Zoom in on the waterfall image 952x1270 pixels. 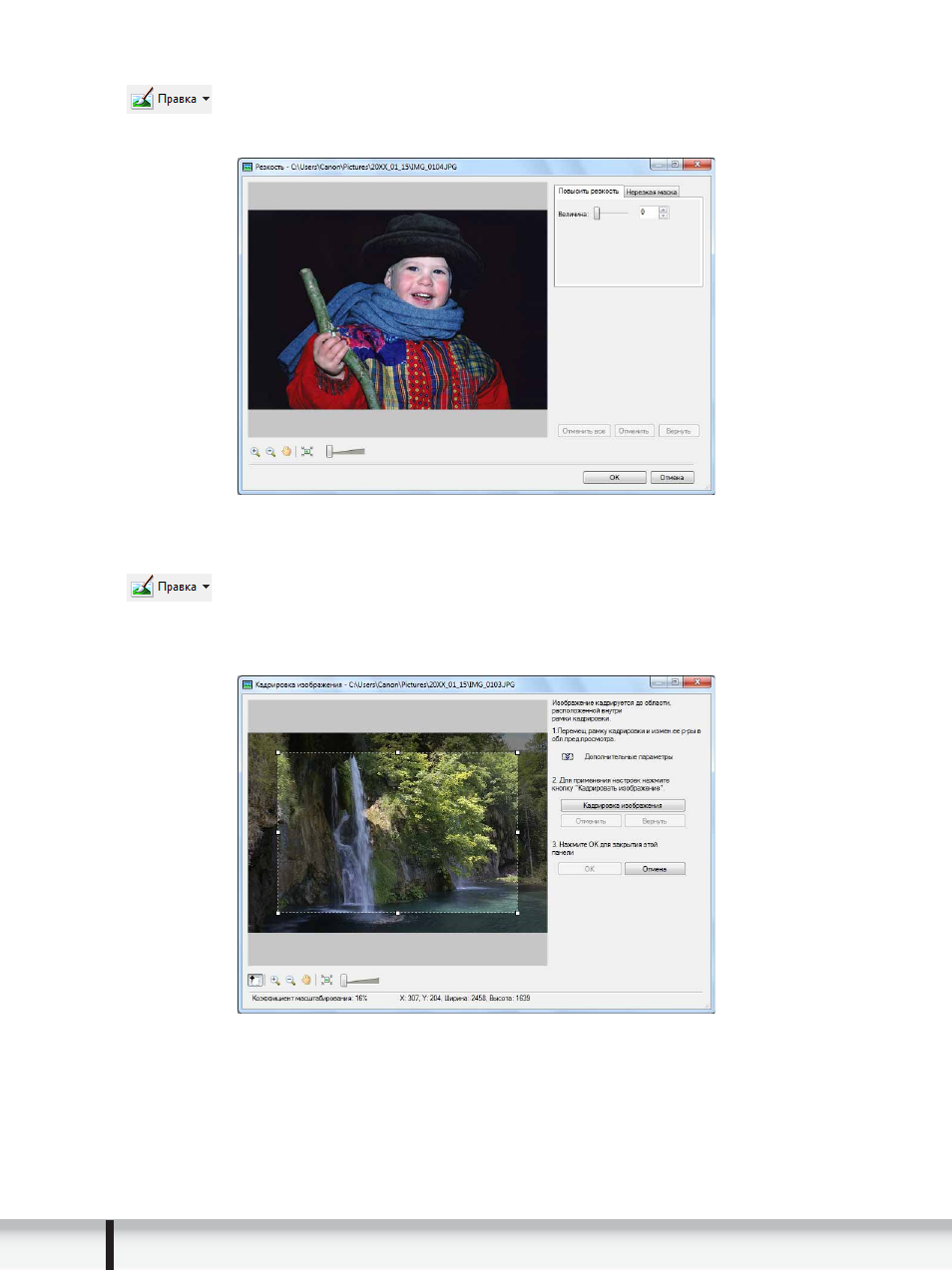[x=274, y=981]
